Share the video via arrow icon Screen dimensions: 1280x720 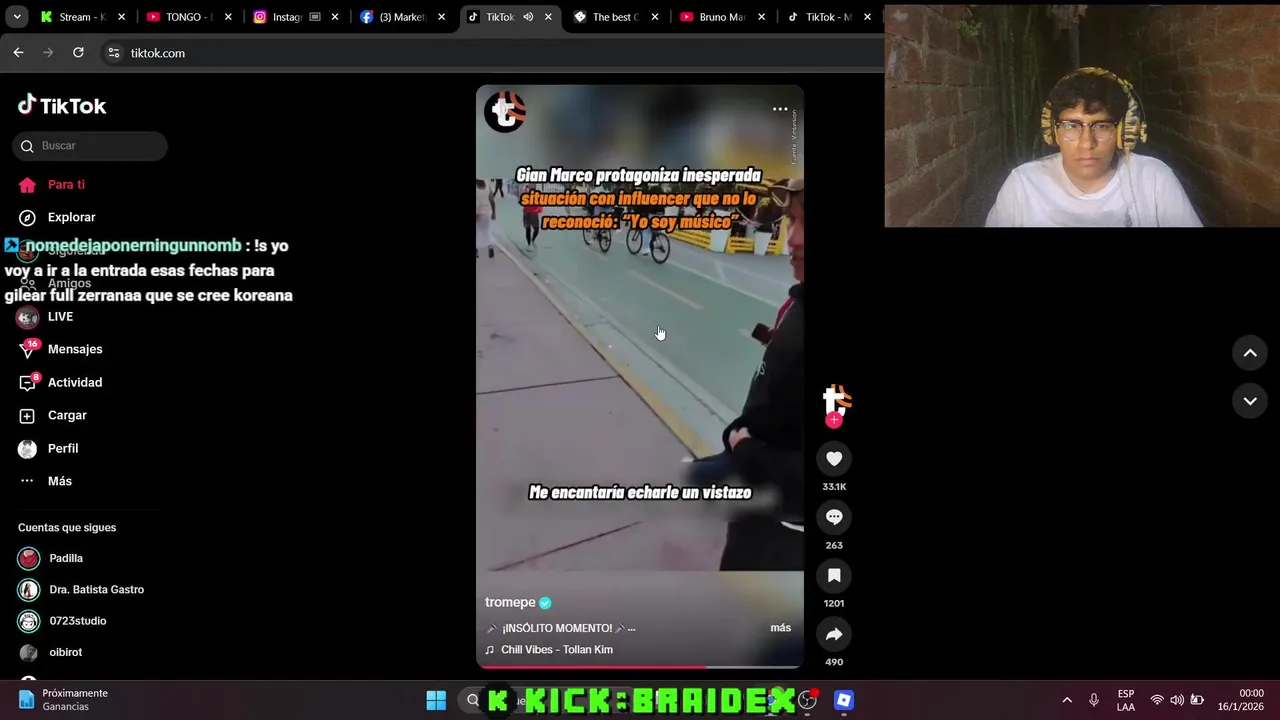point(834,634)
